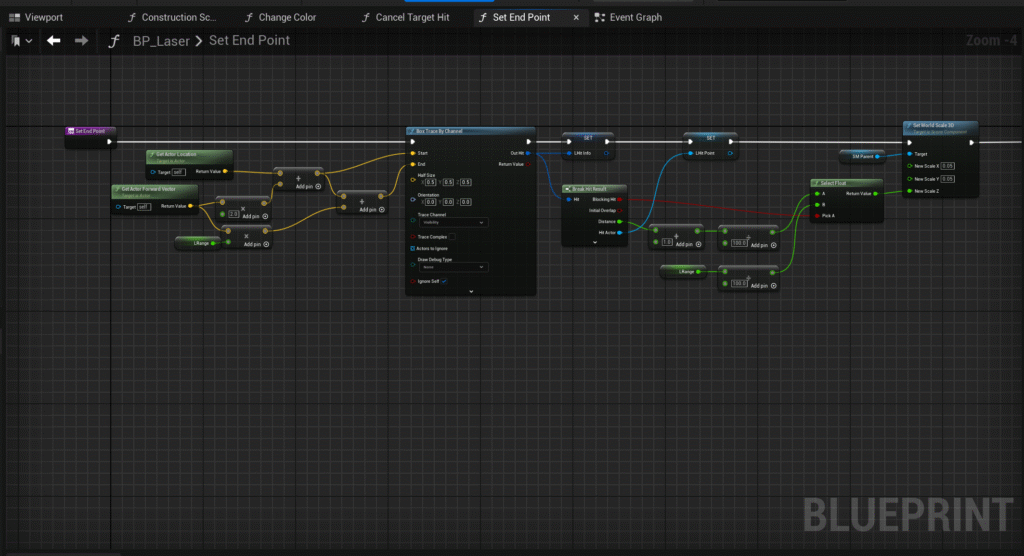Click the BP_Laser breadcrumb link
The image size is (1024, 556).
161,41
